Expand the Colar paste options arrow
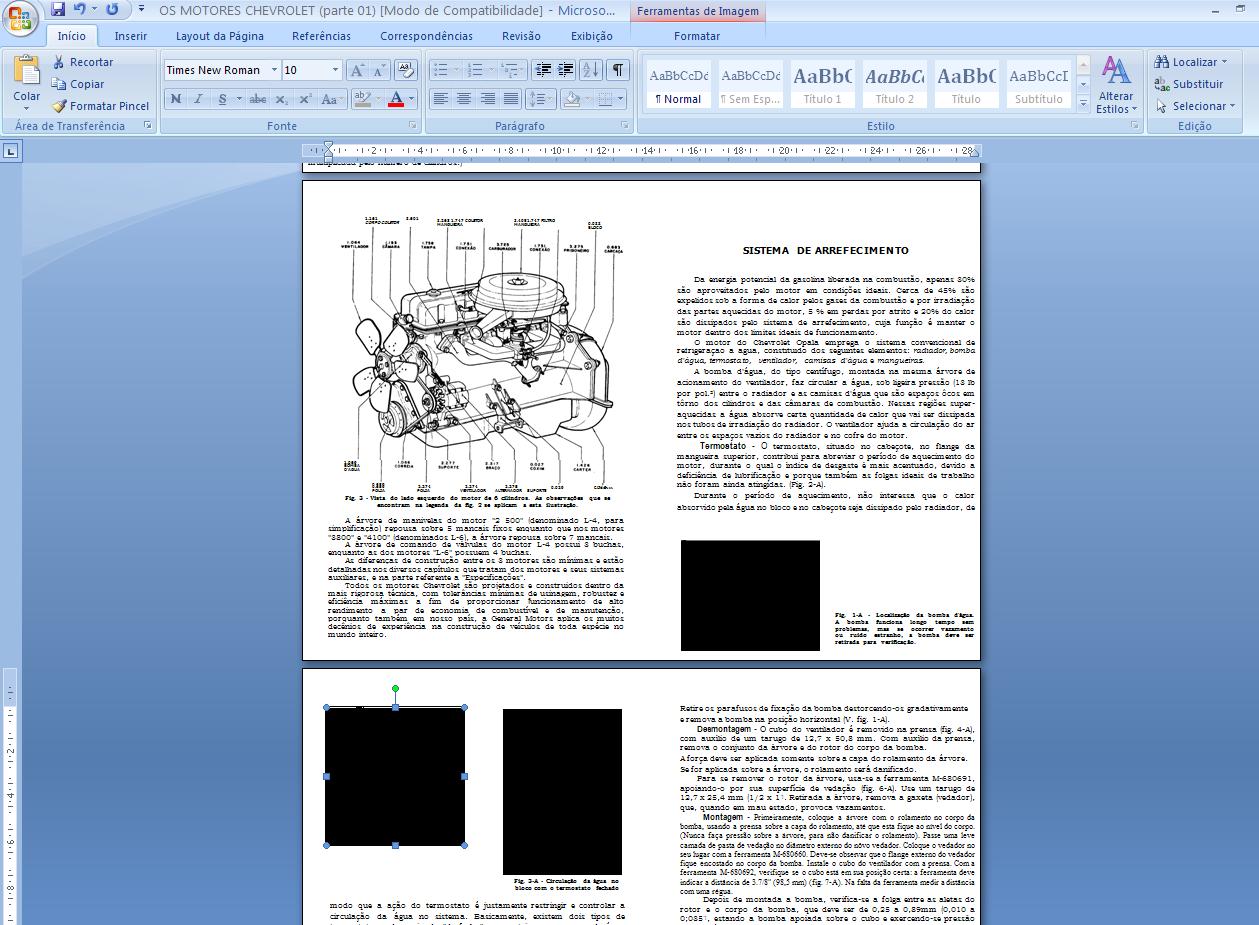Screen dimensions: 1259x925 tap(27, 107)
